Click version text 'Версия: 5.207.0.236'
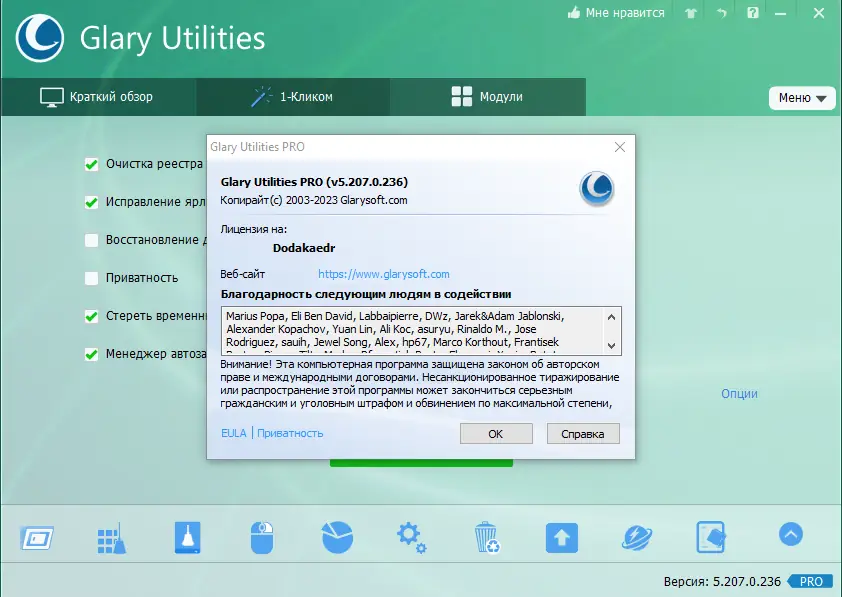This screenshot has width=842, height=597. (722, 581)
